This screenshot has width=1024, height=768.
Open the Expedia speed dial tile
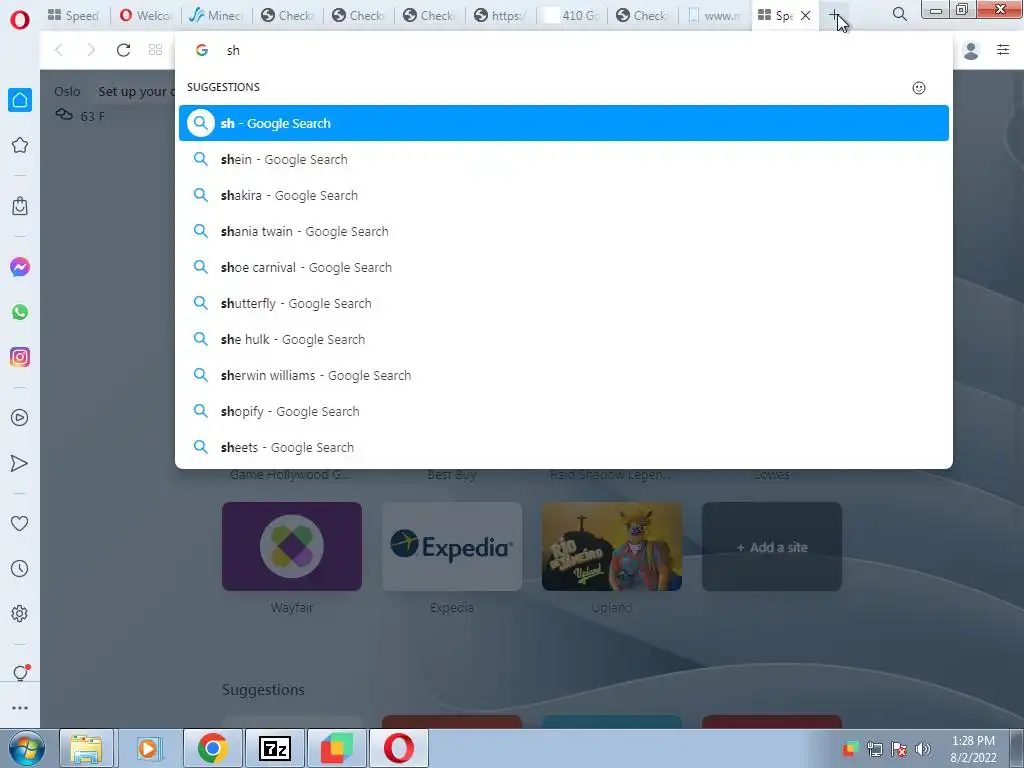point(452,547)
